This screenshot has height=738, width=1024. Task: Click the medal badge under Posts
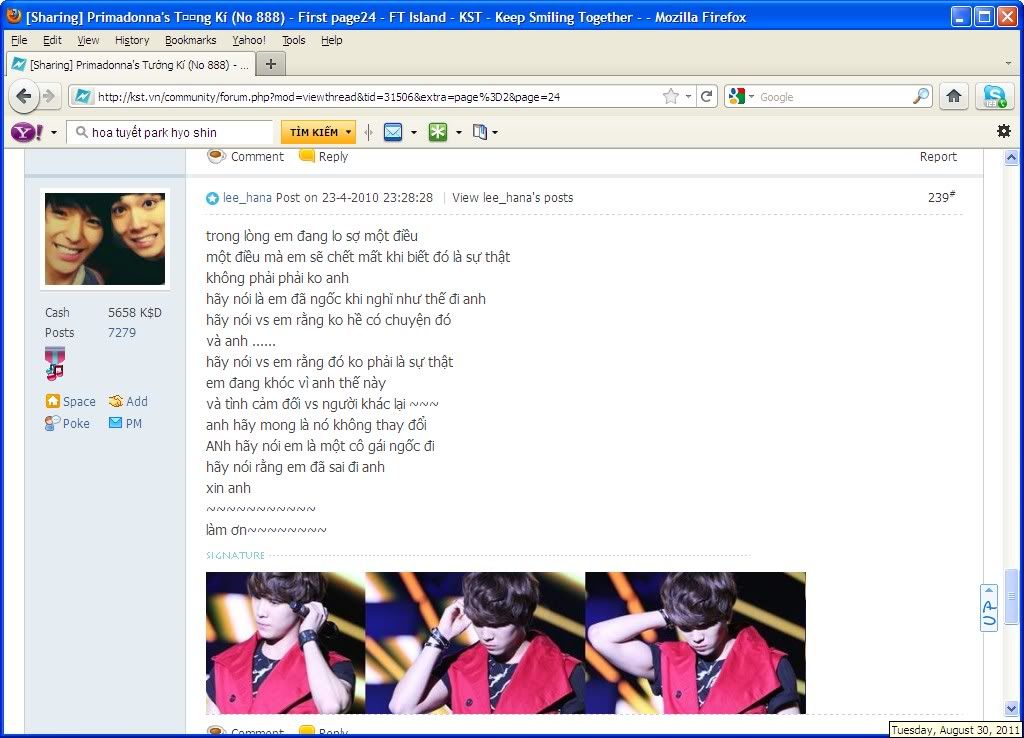tap(55, 363)
